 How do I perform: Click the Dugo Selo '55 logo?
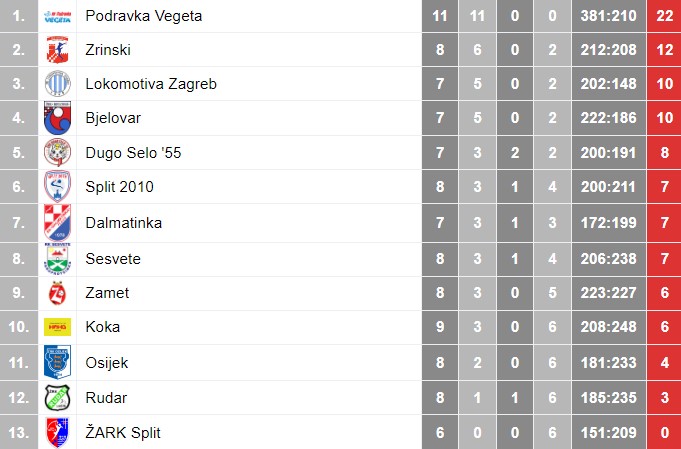[57, 153]
